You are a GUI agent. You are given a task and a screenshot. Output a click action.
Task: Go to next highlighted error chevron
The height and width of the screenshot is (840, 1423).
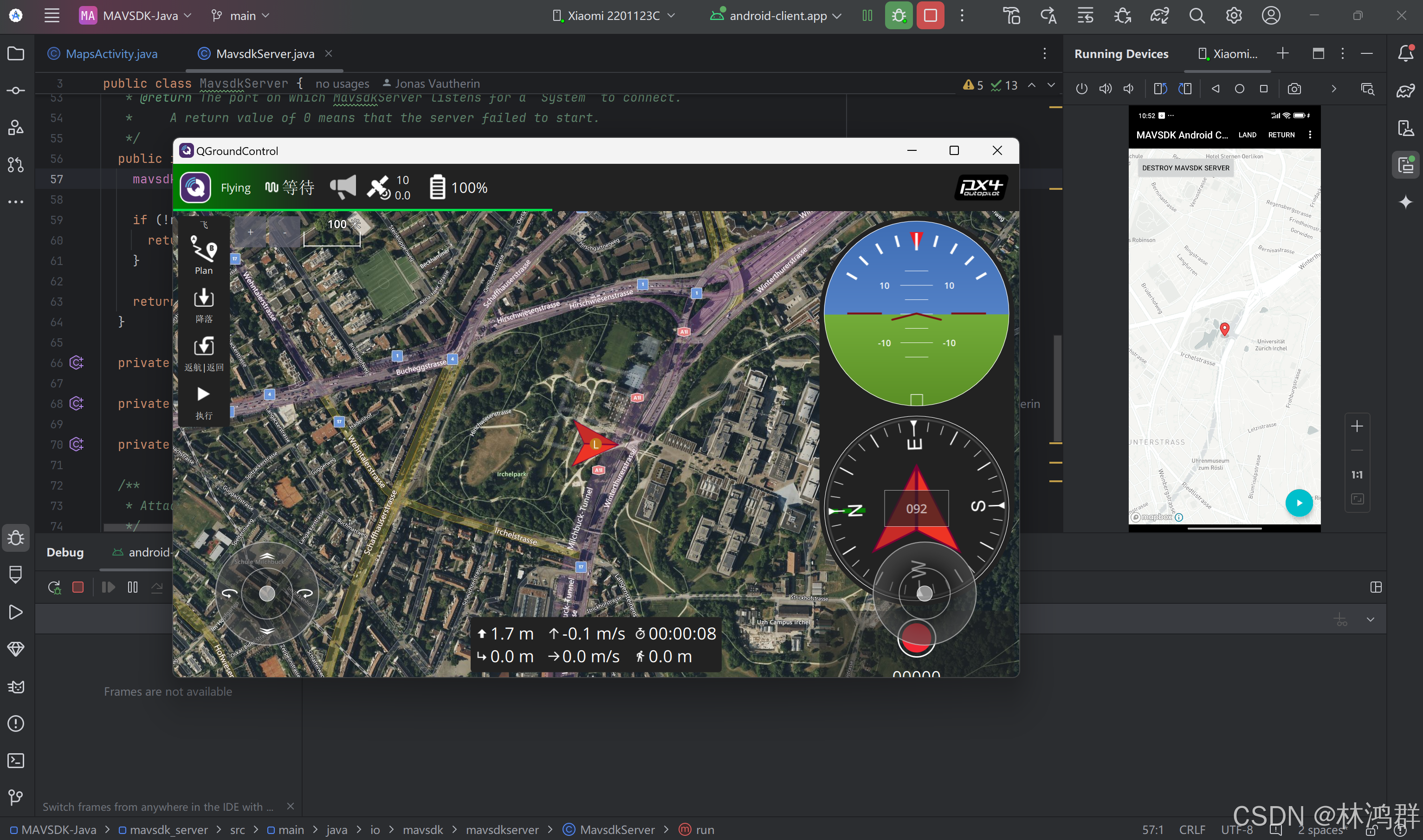[1051, 85]
